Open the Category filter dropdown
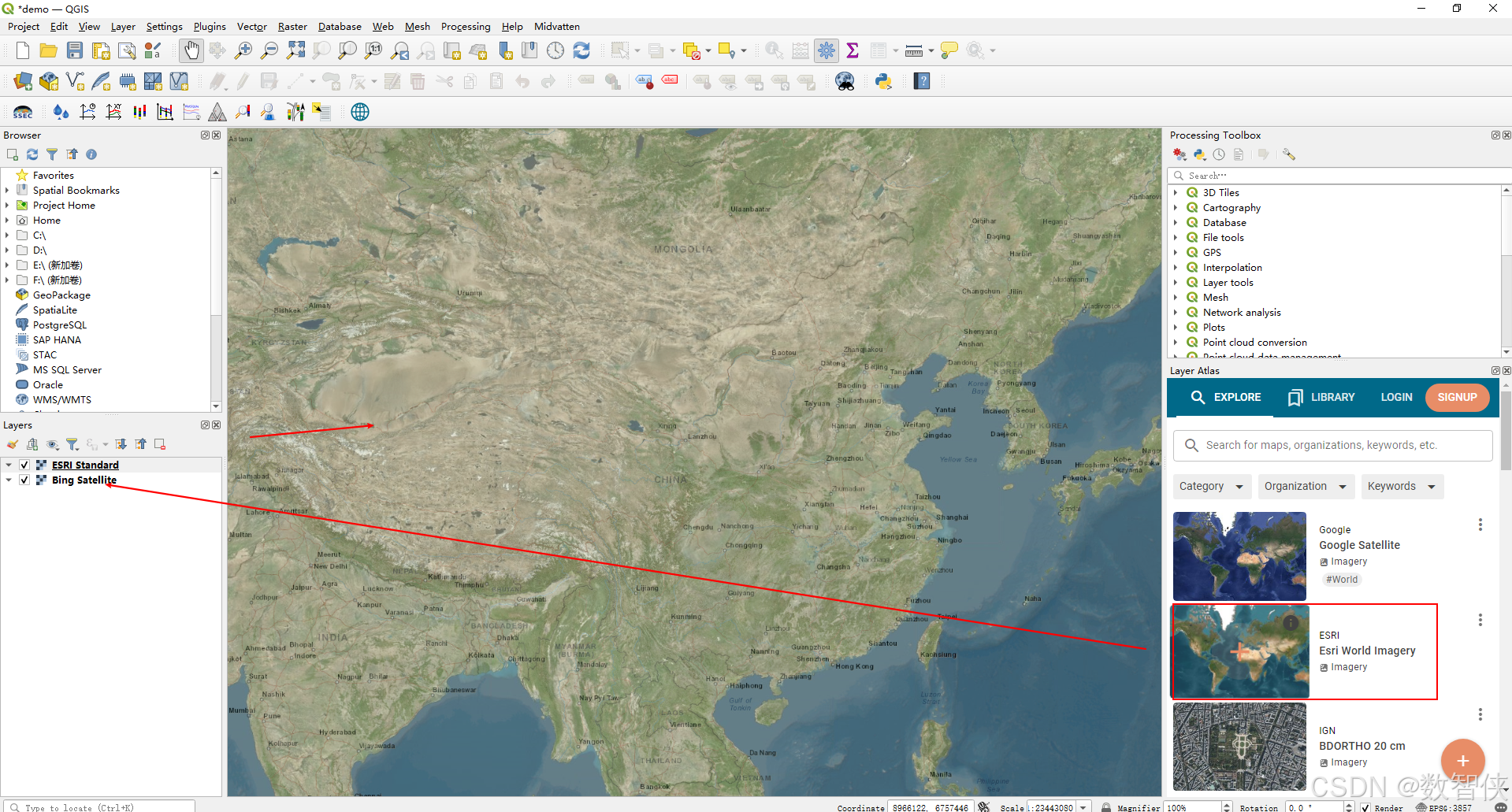Screen dimensions: 1512x812 pos(1212,487)
